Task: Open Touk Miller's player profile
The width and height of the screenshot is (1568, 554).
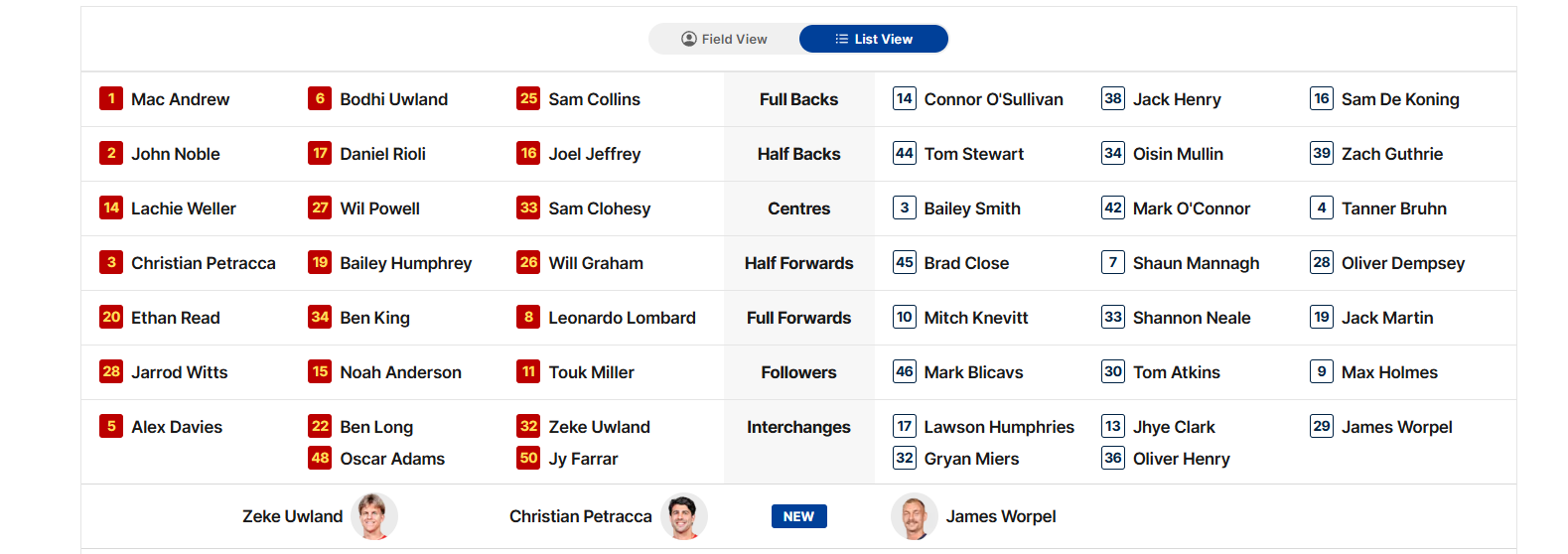Action: [x=591, y=372]
